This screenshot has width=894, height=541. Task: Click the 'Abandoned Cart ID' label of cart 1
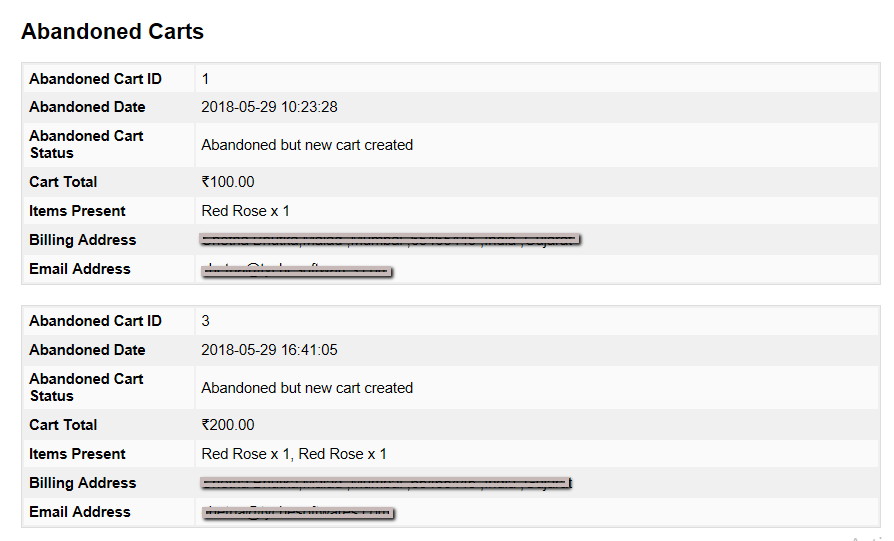pos(95,79)
